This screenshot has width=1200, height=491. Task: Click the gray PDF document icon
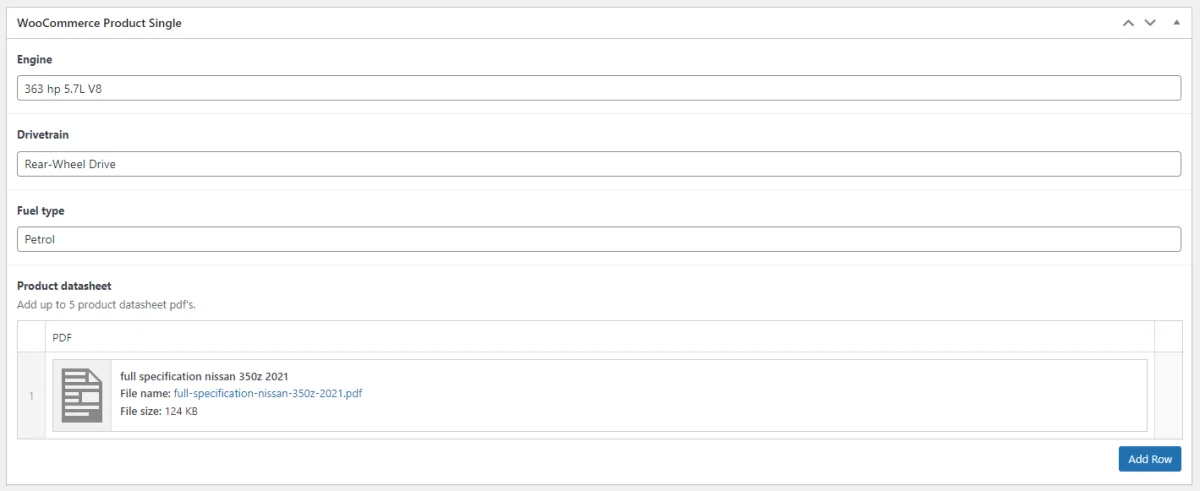(82, 395)
